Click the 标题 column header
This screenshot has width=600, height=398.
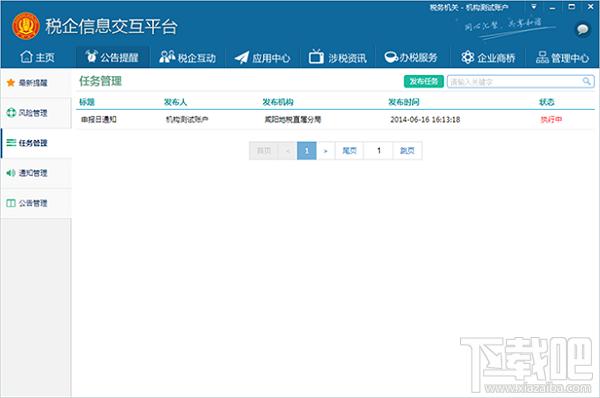tap(87, 102)
